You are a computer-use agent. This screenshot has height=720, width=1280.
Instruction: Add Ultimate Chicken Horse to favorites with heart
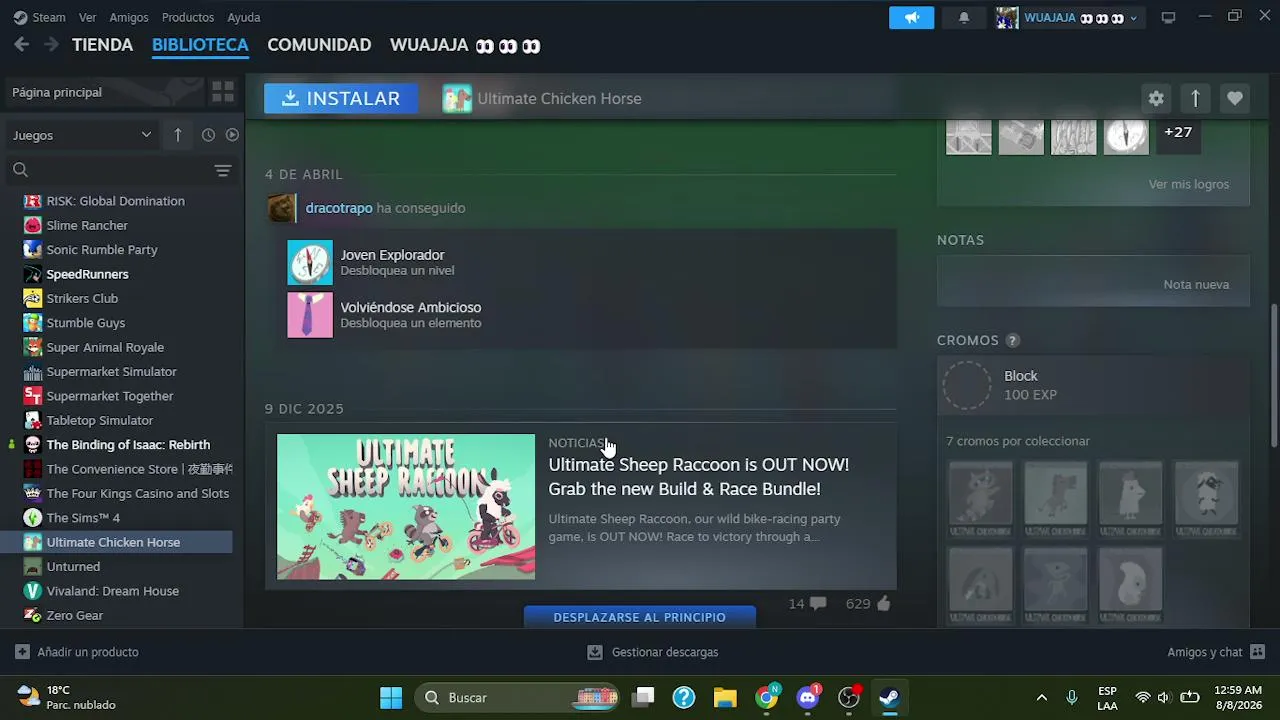point(1235,98)
